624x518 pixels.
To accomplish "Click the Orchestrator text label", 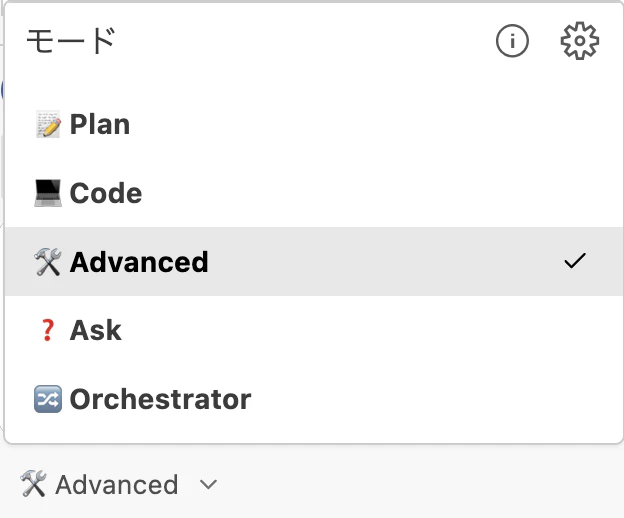I will (x=160, y=399).
